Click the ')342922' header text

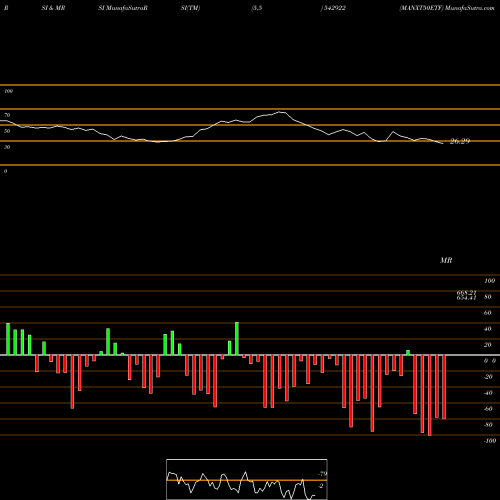point(333,8)
